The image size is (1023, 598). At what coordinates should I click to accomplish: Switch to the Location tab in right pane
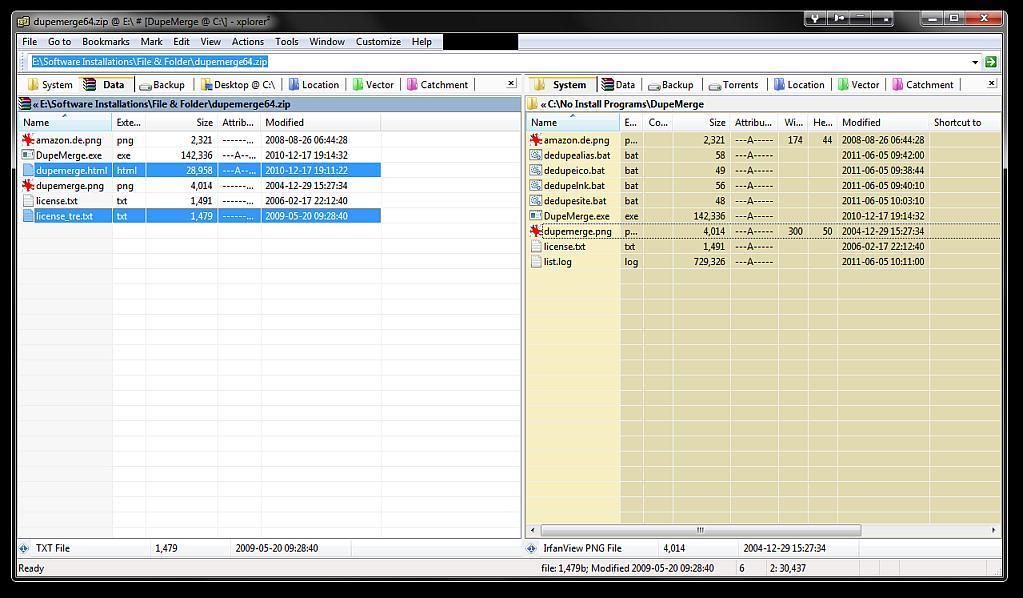pyautogui.click(x=799, y=85)
